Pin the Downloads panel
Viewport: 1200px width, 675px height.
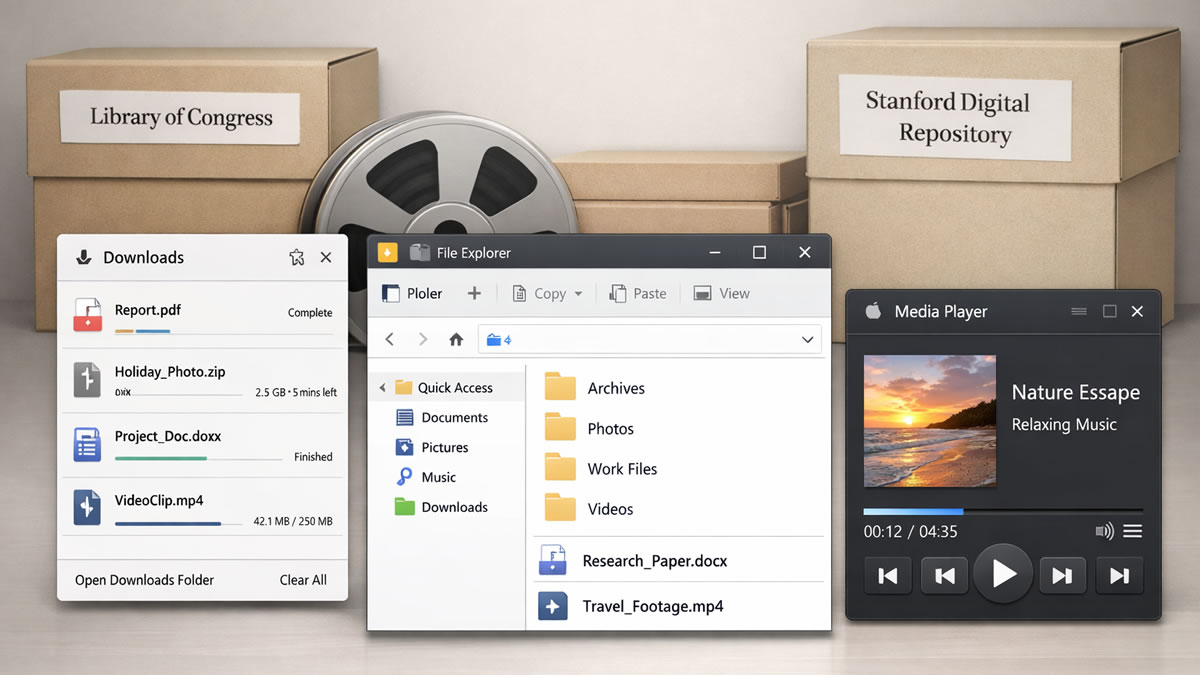coord(296,258)
